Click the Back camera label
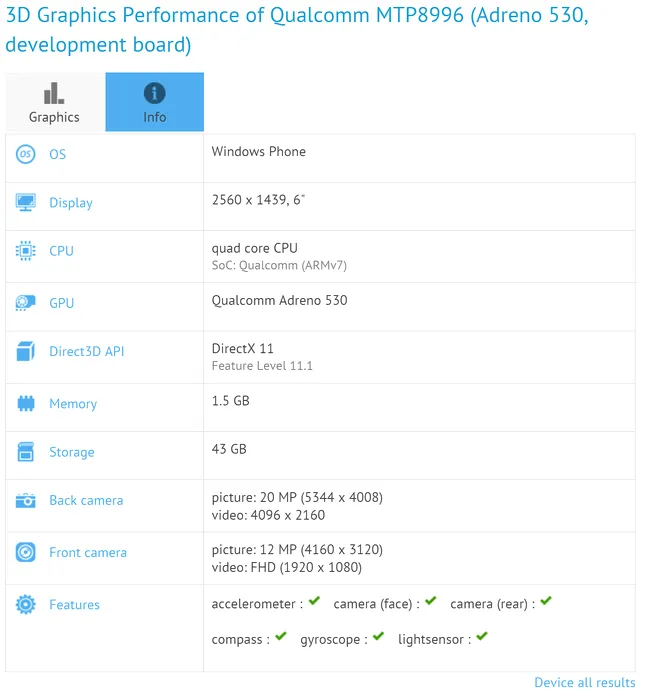Screen dimensions: 647x700 (x=86, y=500)
